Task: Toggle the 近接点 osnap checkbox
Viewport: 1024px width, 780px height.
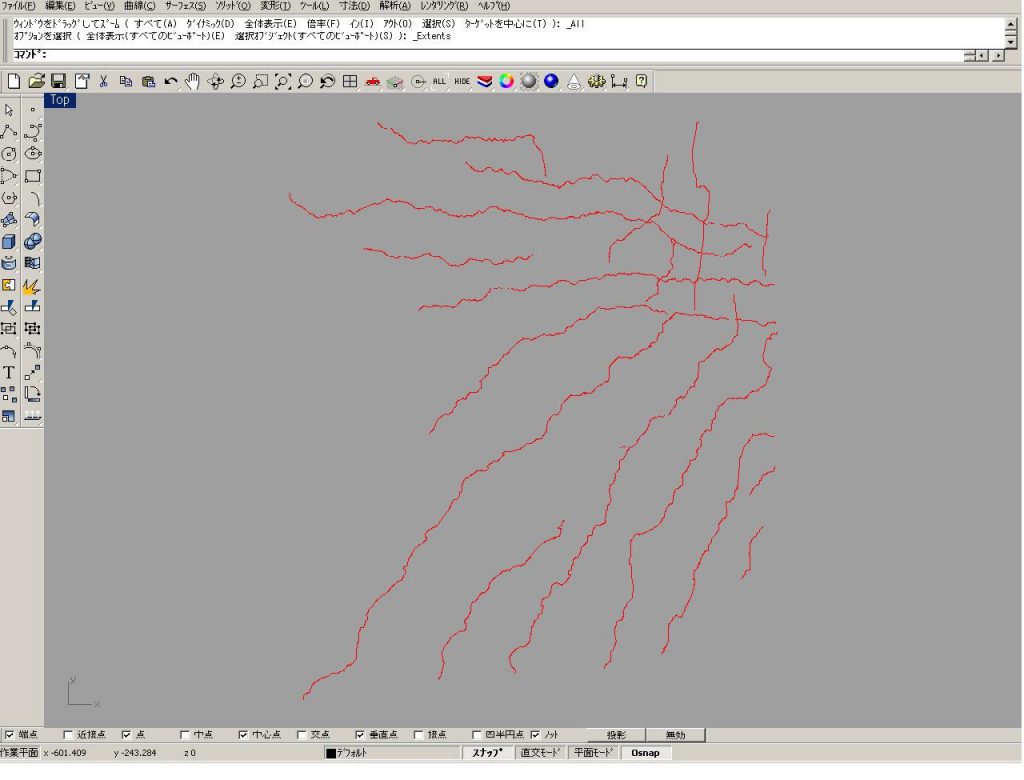Action: [69, 735]
